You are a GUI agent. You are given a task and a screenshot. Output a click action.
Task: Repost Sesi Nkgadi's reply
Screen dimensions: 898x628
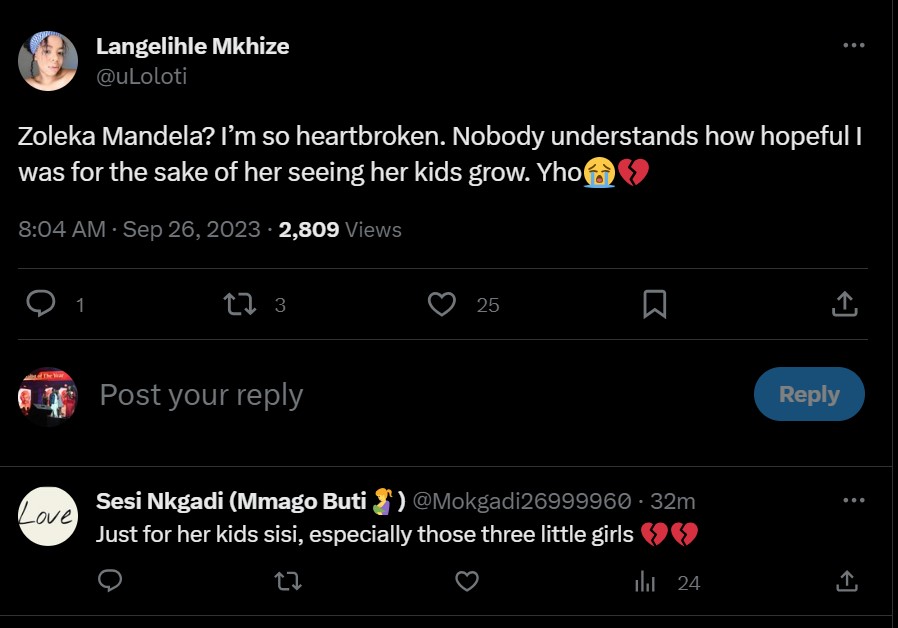pos(288,581)
